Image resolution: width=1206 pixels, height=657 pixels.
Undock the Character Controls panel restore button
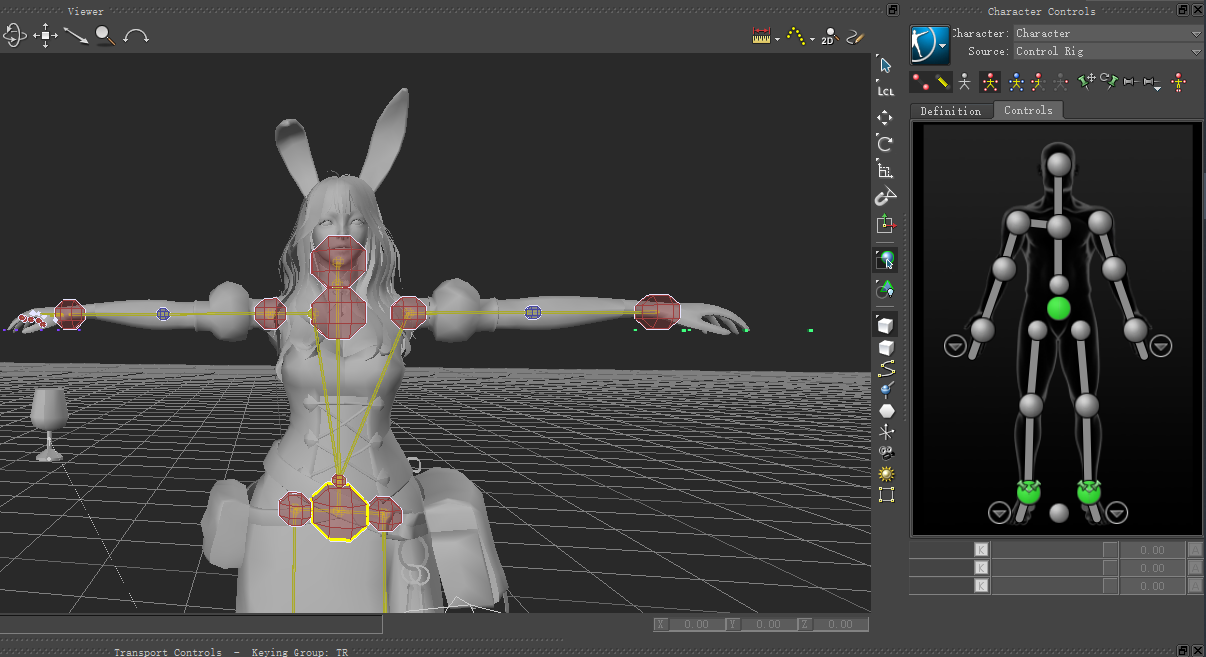pos(1183,10)
